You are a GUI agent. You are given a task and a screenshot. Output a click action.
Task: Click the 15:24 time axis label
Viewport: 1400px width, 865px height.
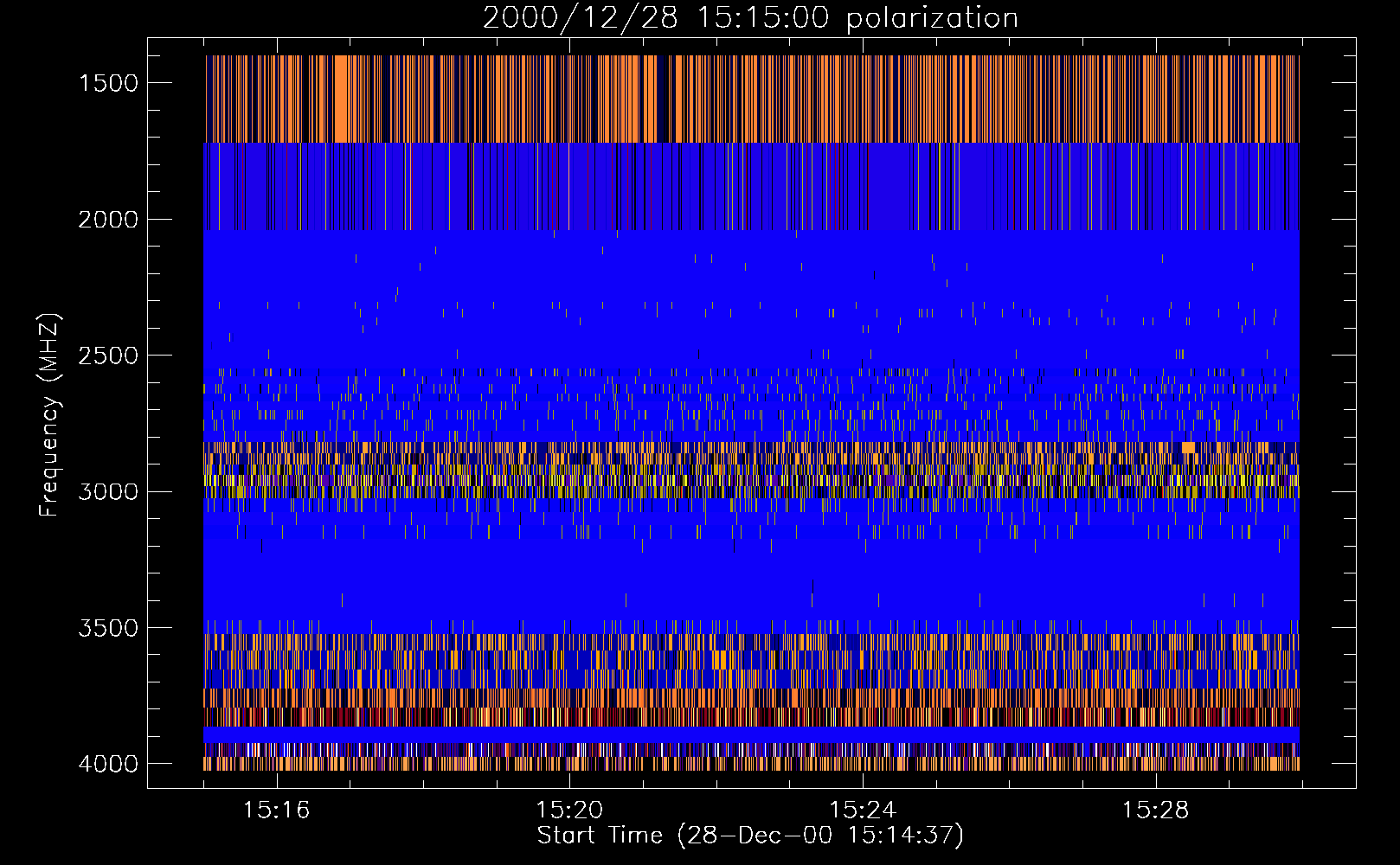[x=863, y=811]
